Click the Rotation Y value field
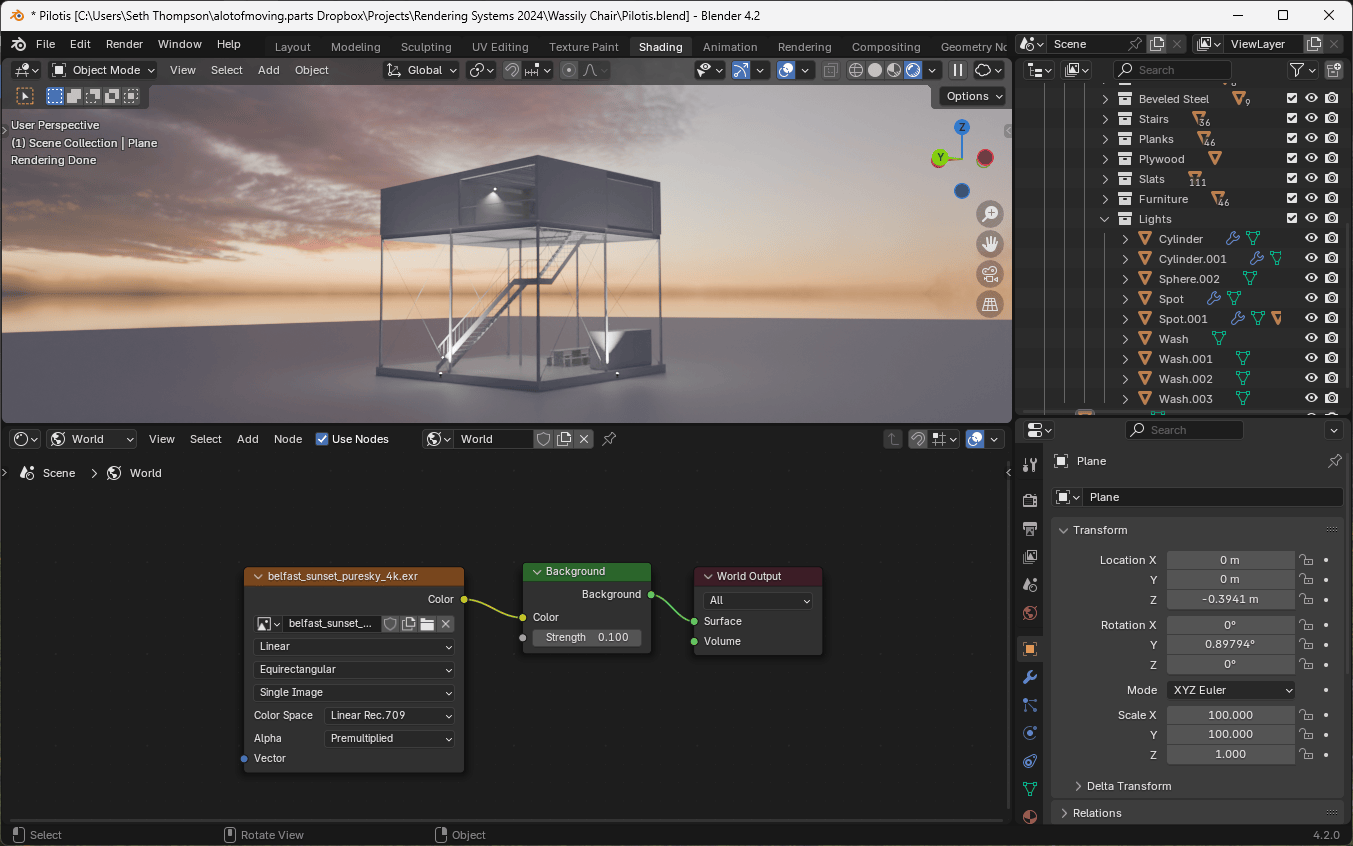Image resolution: width=1353 pixels, height=846 pixels. tap(1230, 644)
